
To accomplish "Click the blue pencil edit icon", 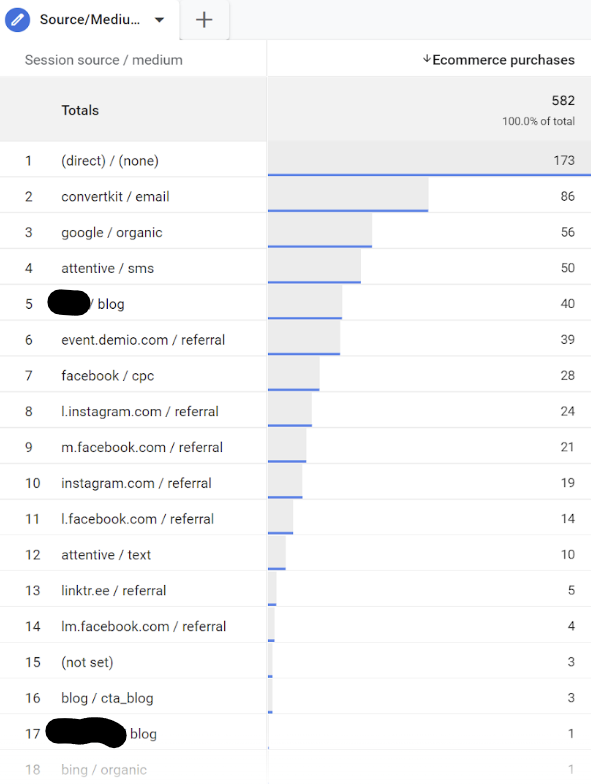I will tap(18, 20).
